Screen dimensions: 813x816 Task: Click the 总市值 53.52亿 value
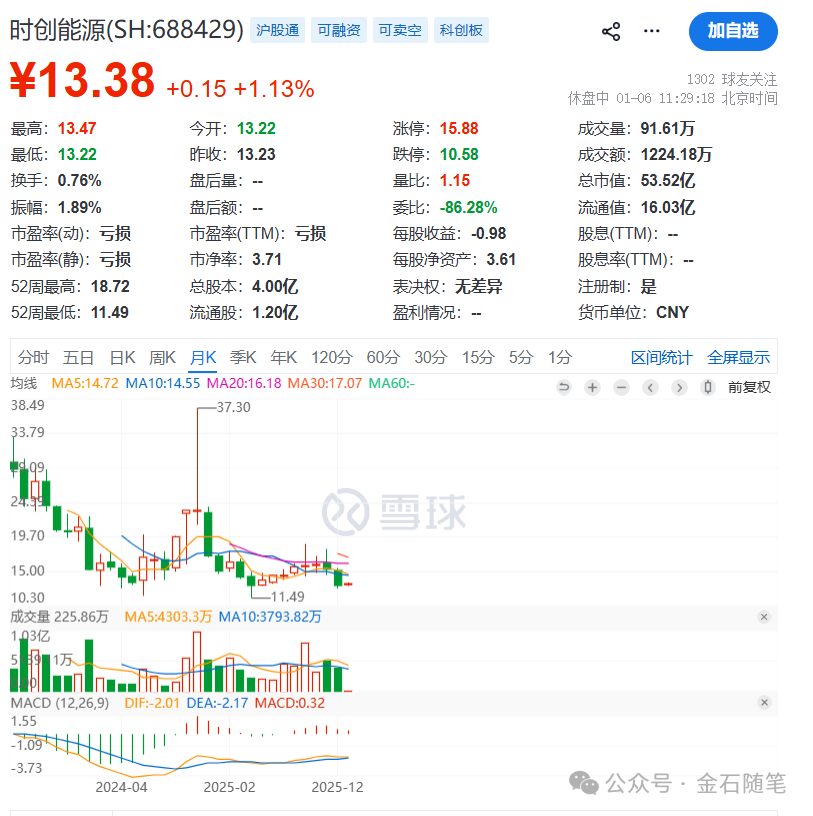tap(667, 181)
